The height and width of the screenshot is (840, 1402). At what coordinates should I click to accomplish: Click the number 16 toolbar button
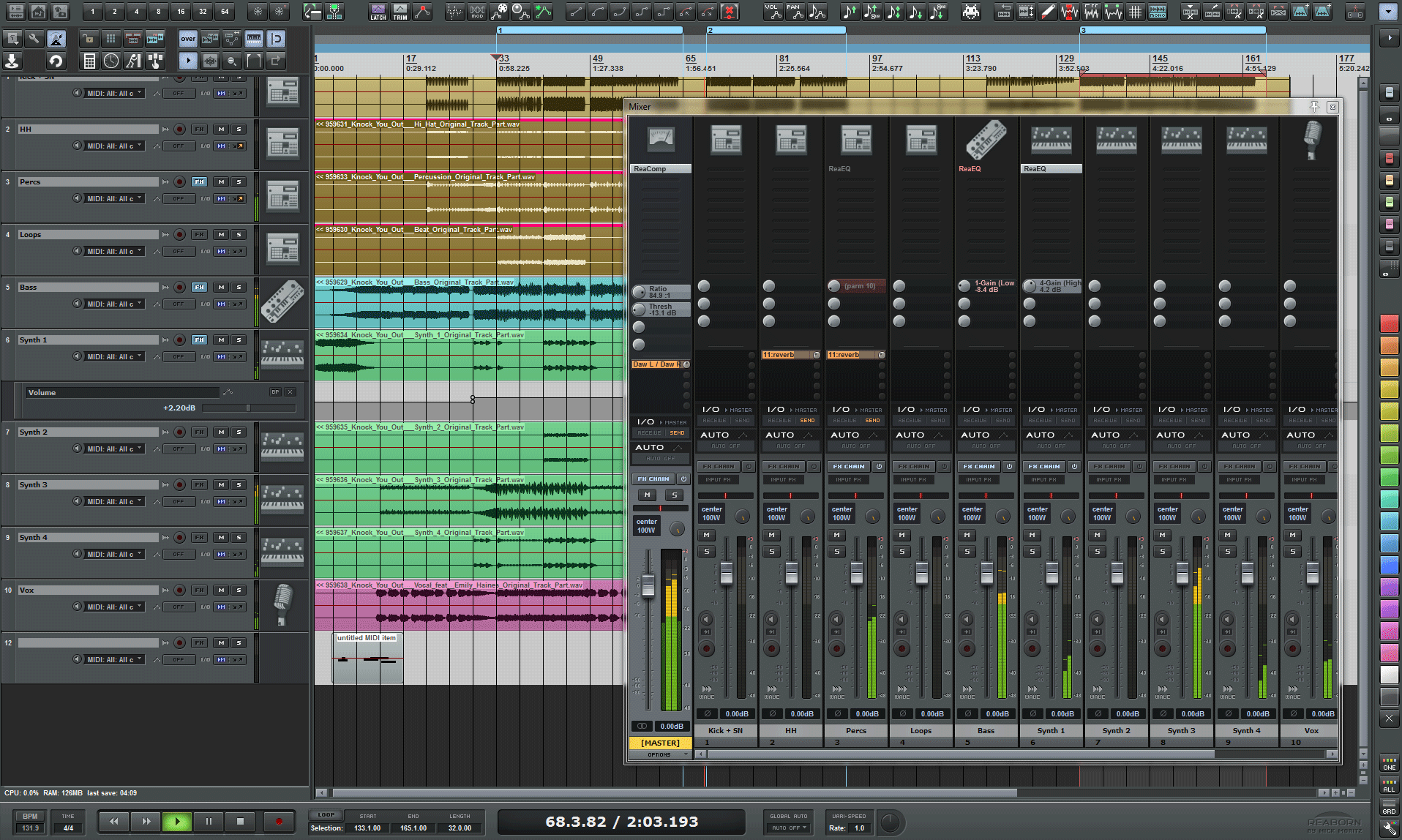(181, 11)
